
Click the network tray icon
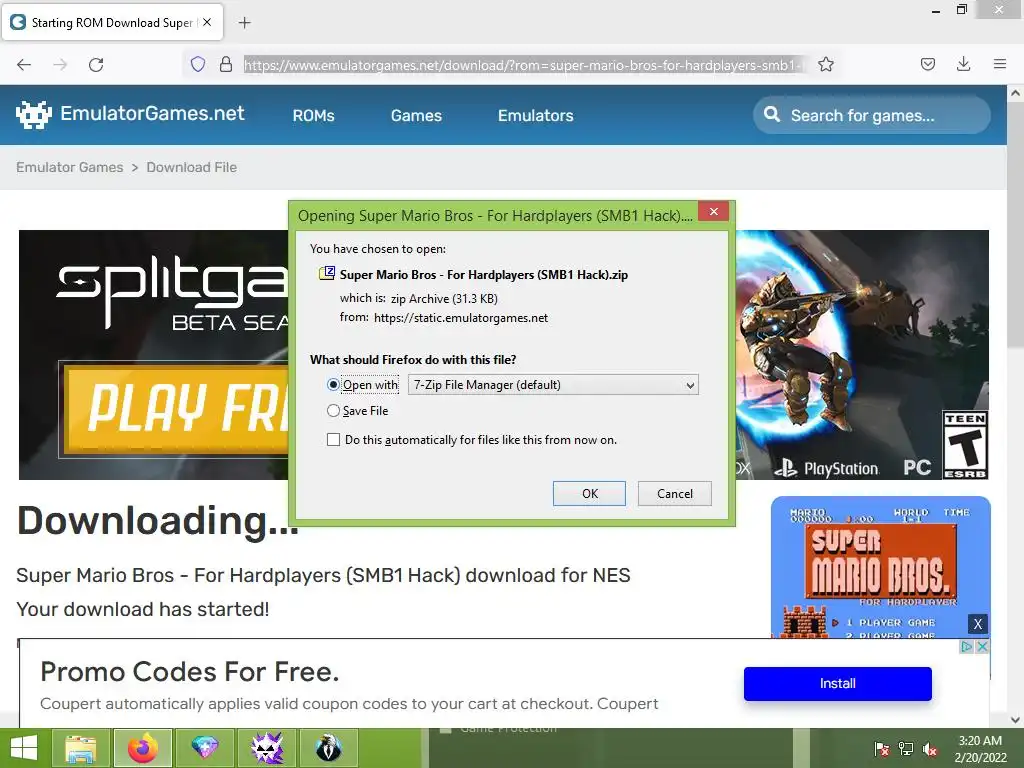(x=906, y=749)
